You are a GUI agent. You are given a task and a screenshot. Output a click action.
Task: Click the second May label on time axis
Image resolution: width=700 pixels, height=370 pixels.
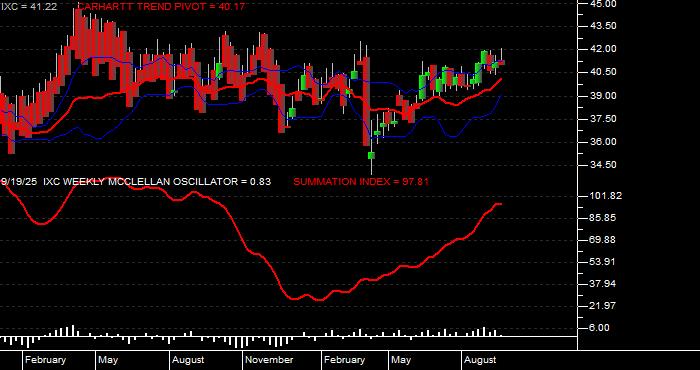401,360
